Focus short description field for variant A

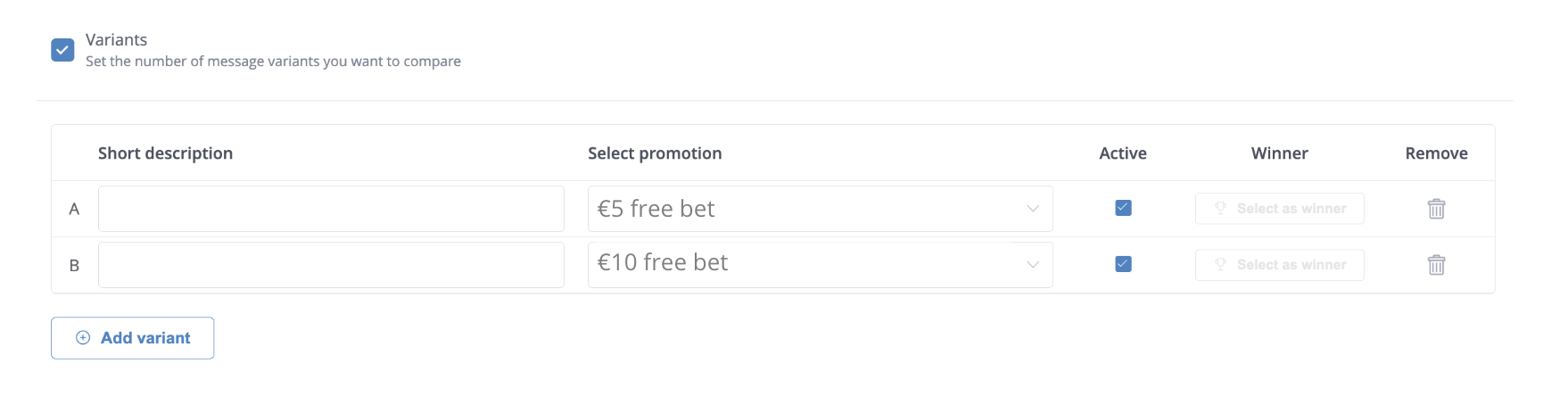pyautogui.click(x=331, y=209)
